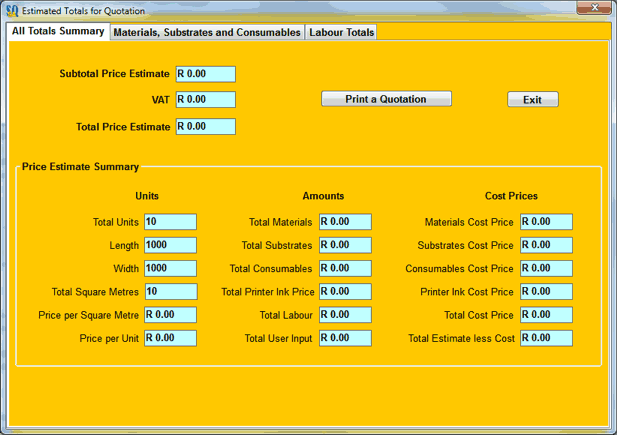This screenshot has width=617, height=435.
Task: Click the Total Printer Ink Price field
Action: click(x=345, y=292)
